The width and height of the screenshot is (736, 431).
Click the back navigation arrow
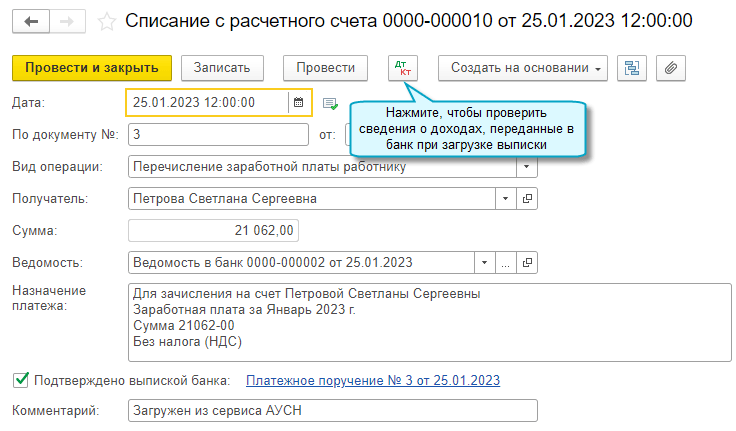[x=31, y=20]
